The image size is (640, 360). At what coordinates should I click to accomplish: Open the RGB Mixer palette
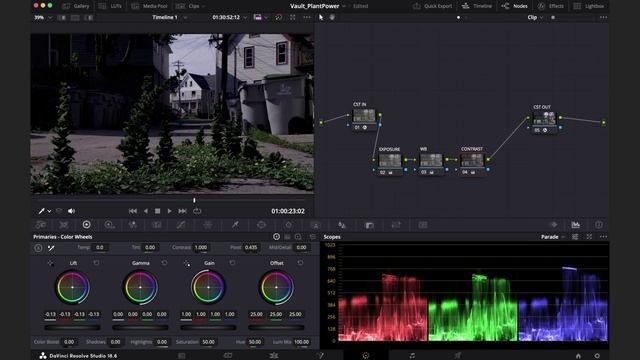pos(133,225)
